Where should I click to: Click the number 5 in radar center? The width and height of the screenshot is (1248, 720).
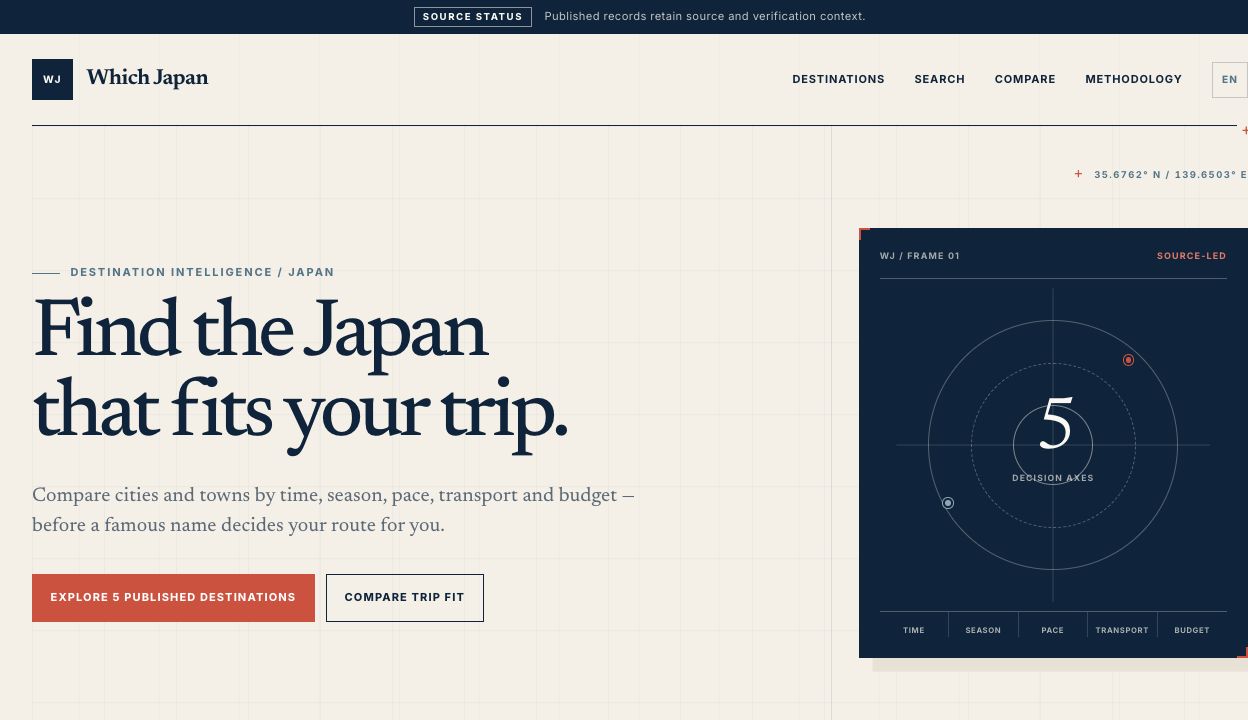pos(1055,424)
